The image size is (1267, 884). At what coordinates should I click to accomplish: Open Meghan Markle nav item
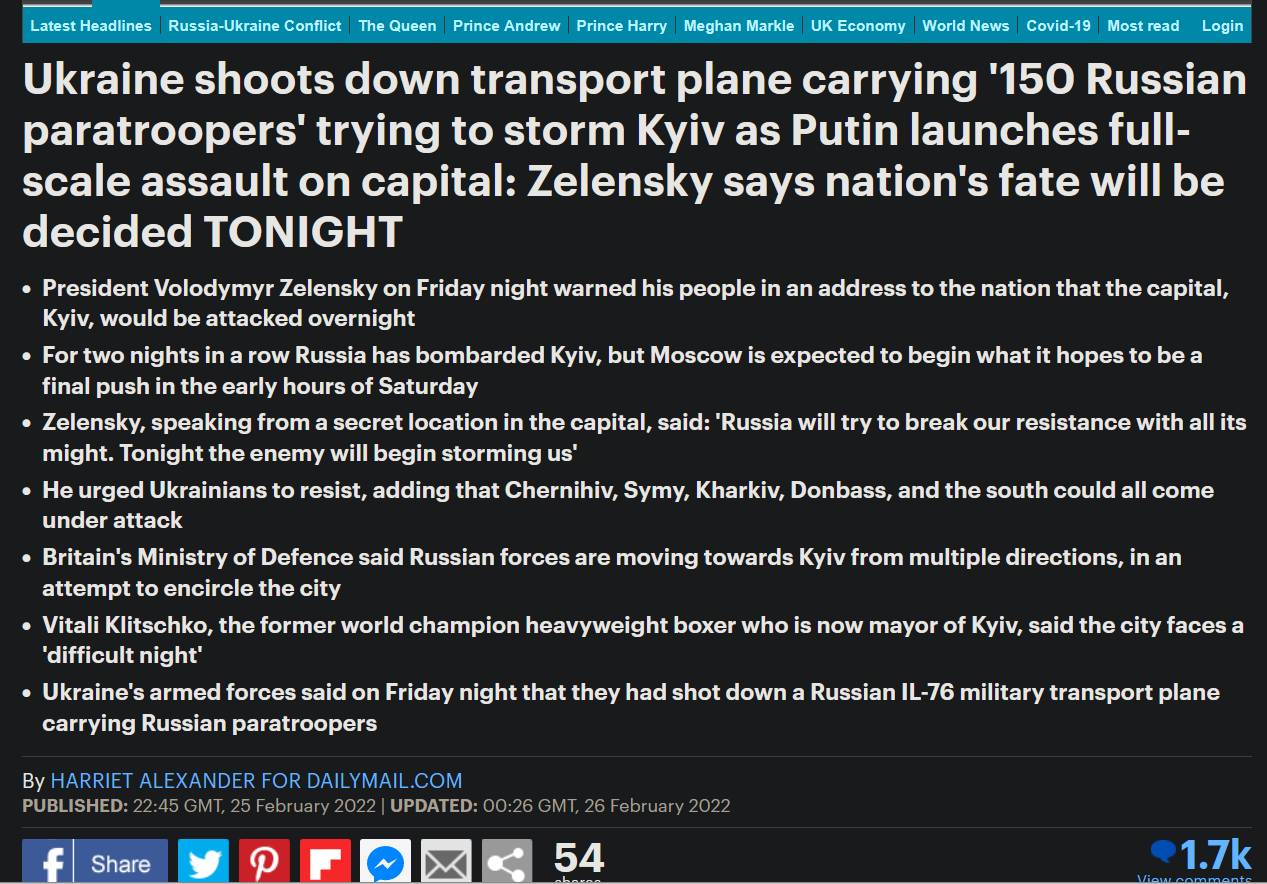coord(739,26)
